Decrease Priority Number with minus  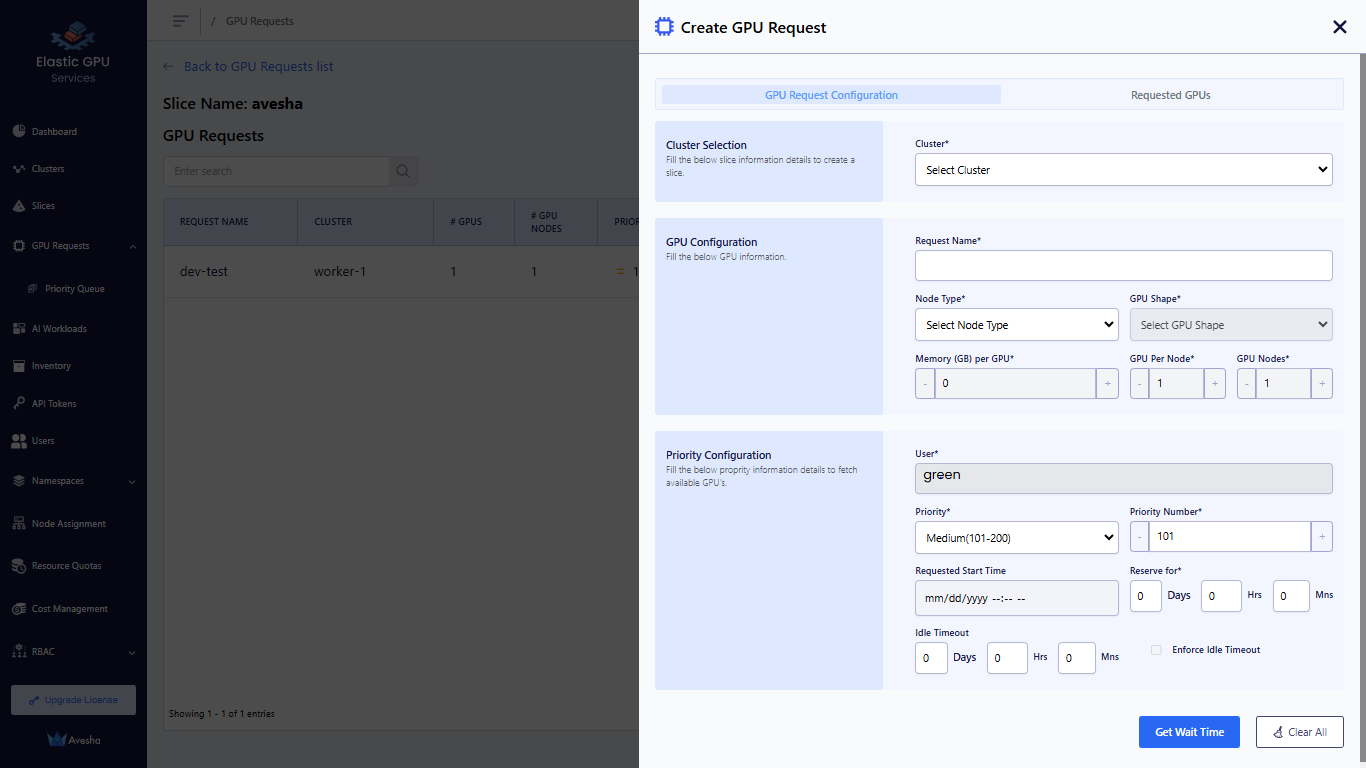[1139, 537]
